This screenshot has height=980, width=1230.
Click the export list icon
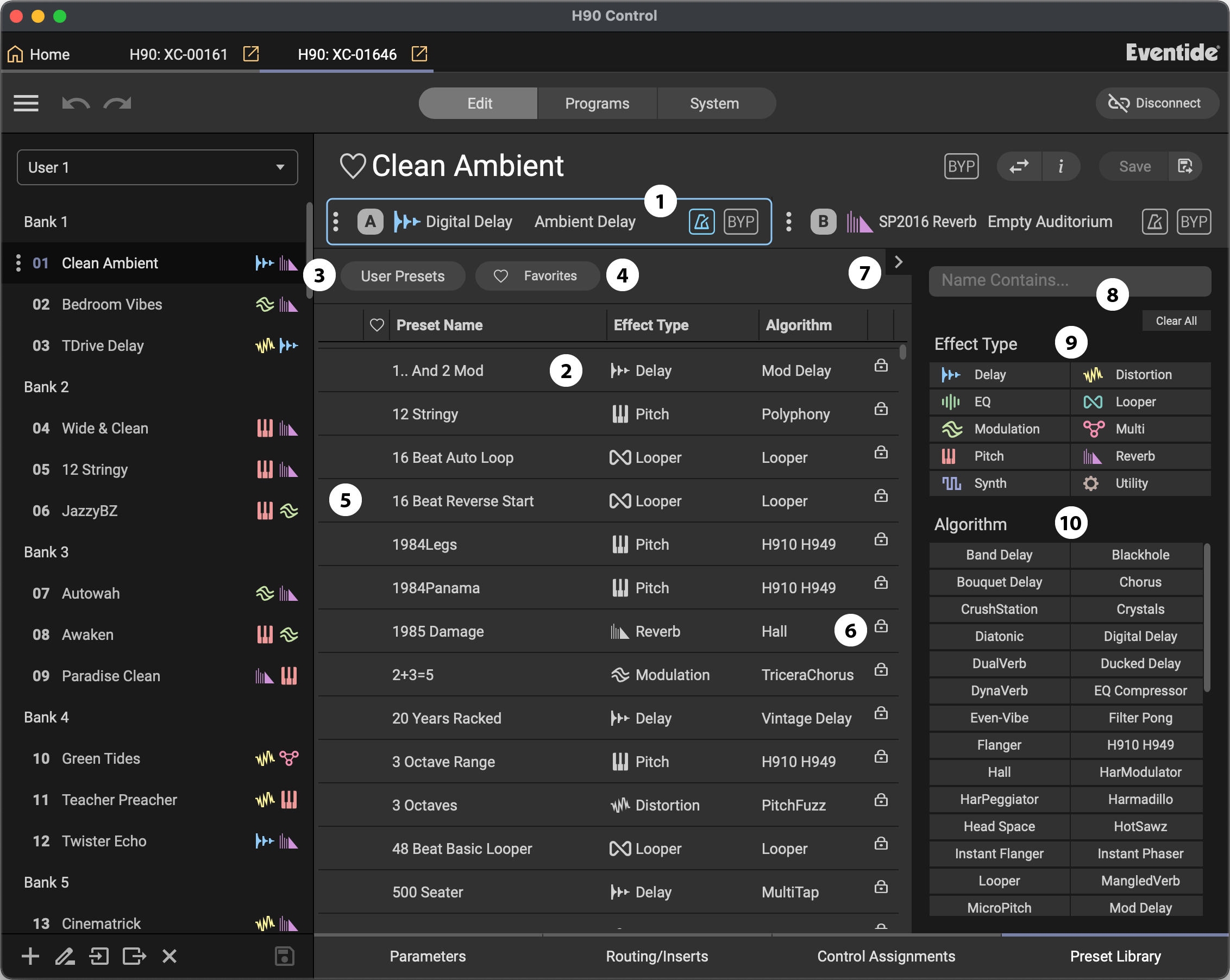(134, 956)
